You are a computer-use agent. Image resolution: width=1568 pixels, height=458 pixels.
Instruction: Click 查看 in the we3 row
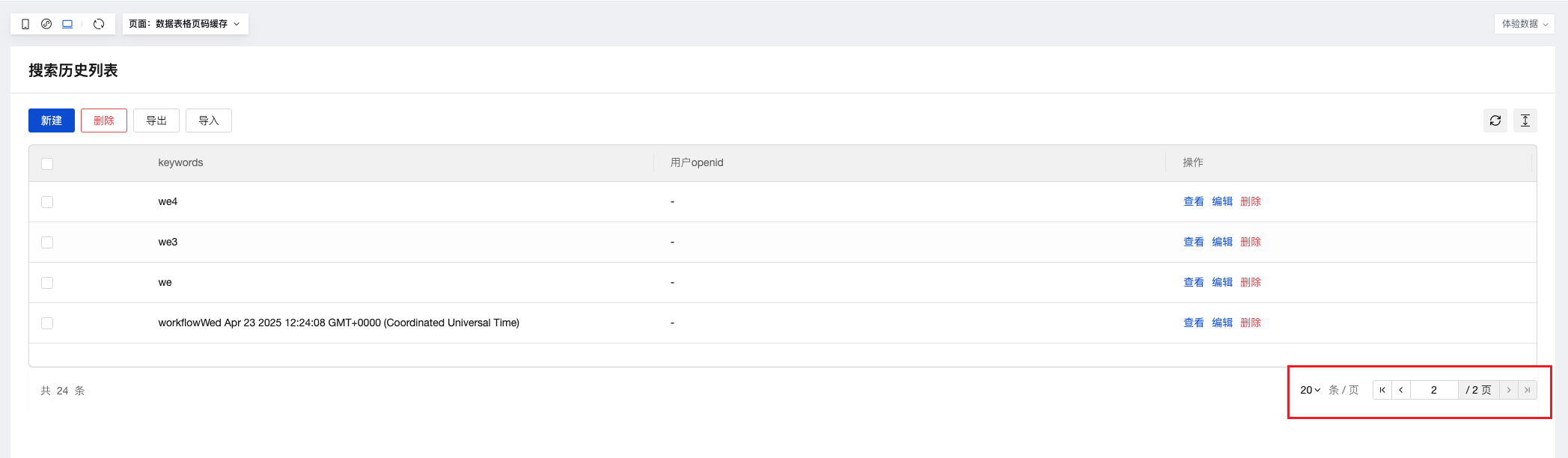coord(1194,242)
